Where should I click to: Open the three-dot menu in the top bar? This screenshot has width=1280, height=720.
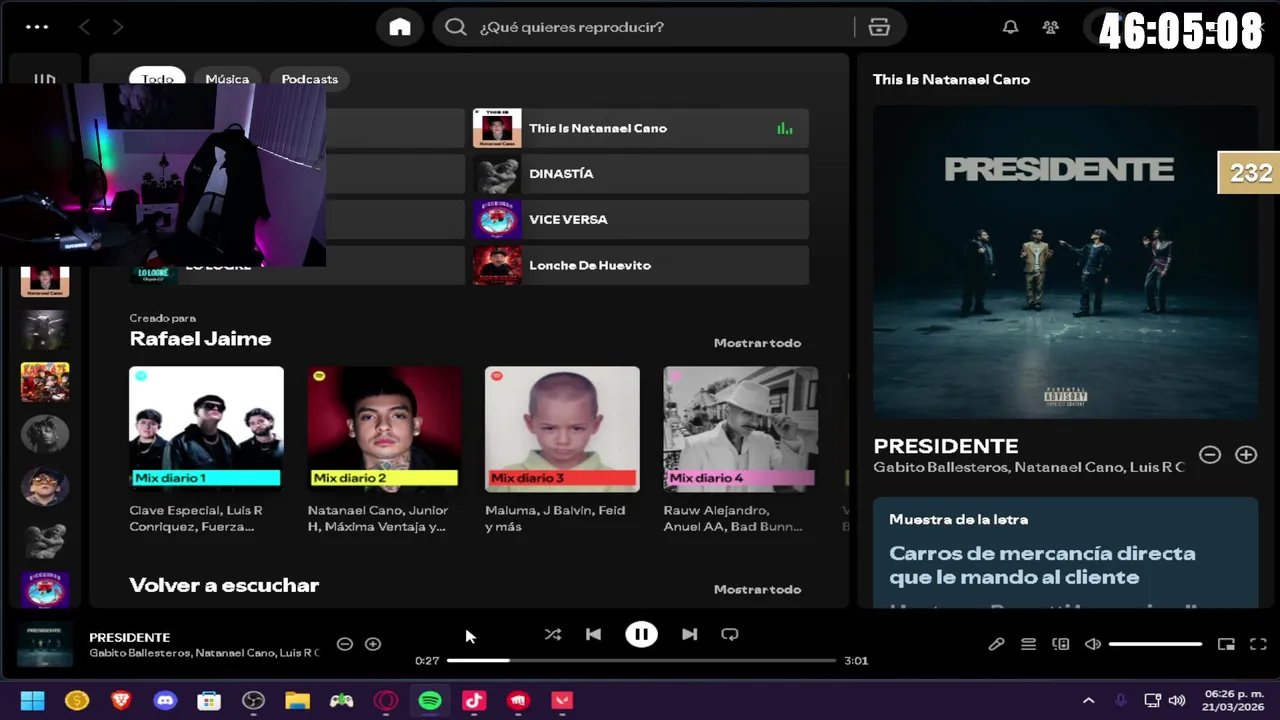(x=37, y=27)
